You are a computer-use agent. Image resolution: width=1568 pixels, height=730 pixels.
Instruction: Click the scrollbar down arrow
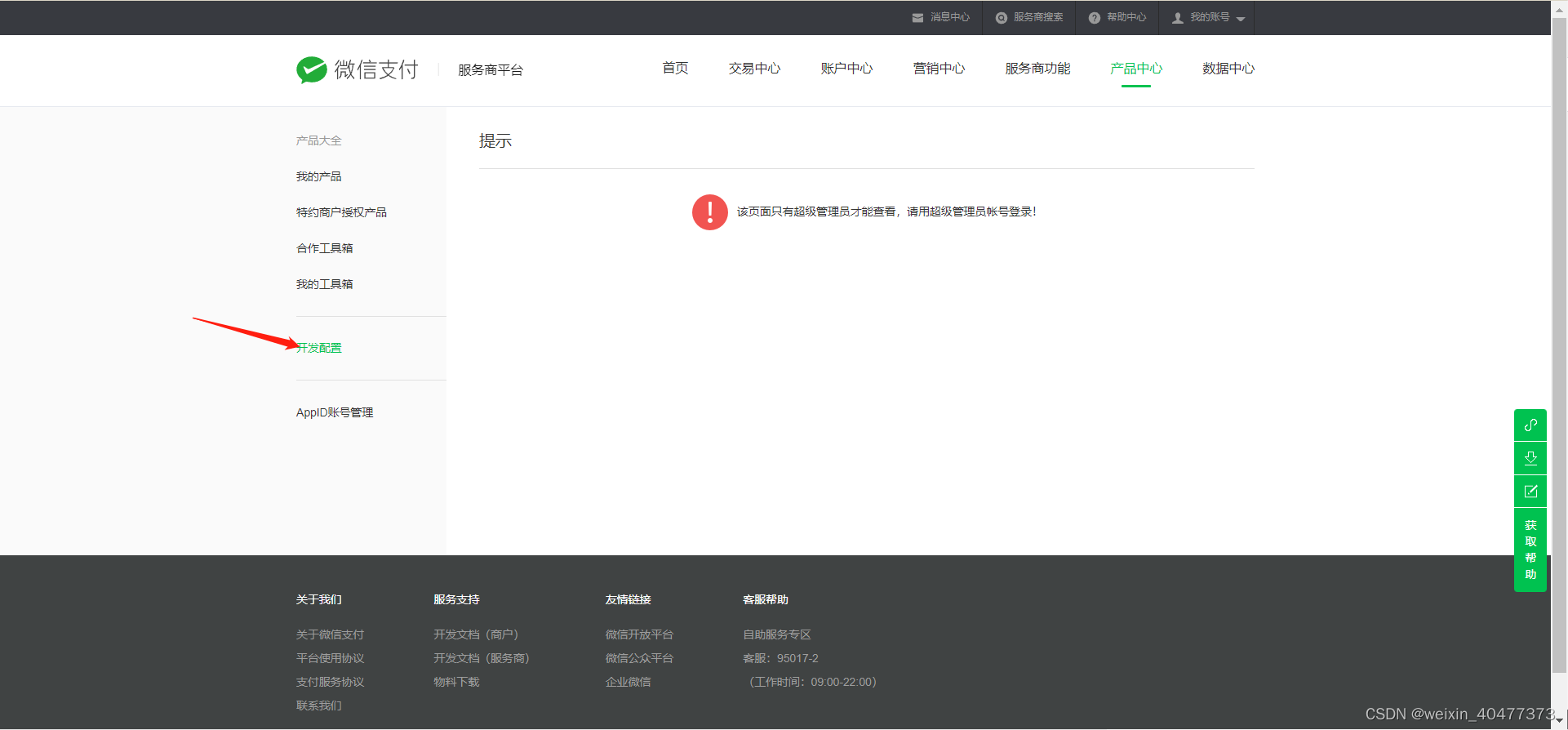tap(1559, 722)
